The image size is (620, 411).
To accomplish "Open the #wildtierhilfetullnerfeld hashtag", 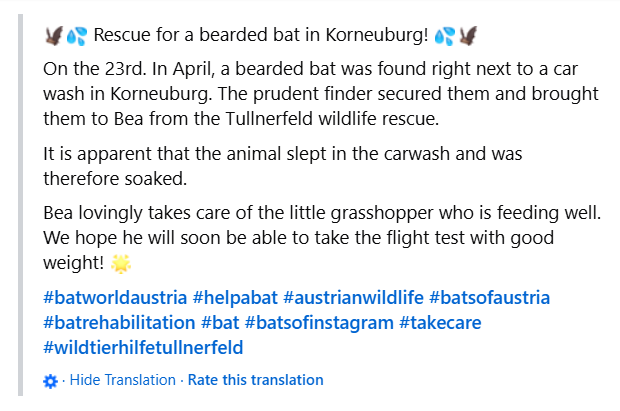I will tap(143, 348).
